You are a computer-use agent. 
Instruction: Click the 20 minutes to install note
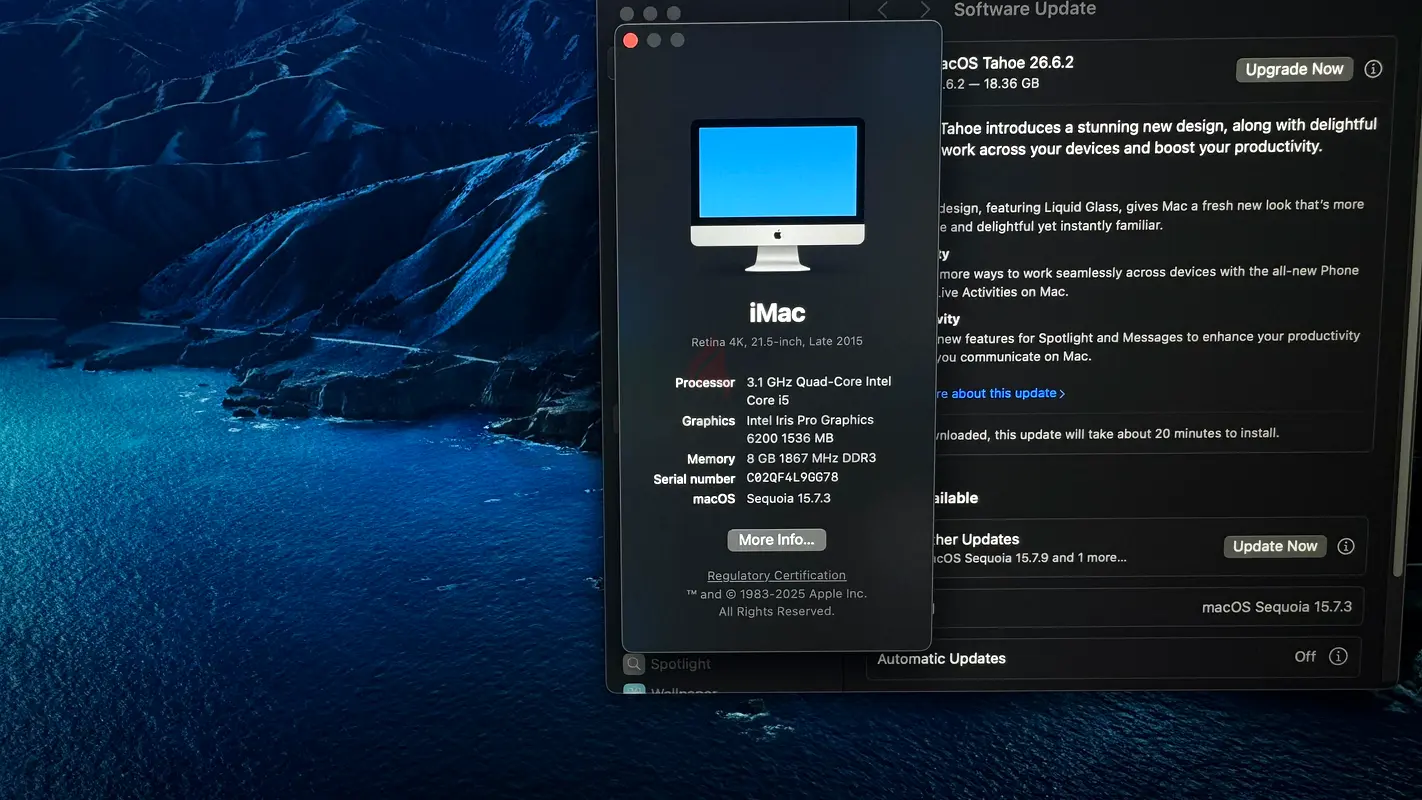coord(1107,434)
